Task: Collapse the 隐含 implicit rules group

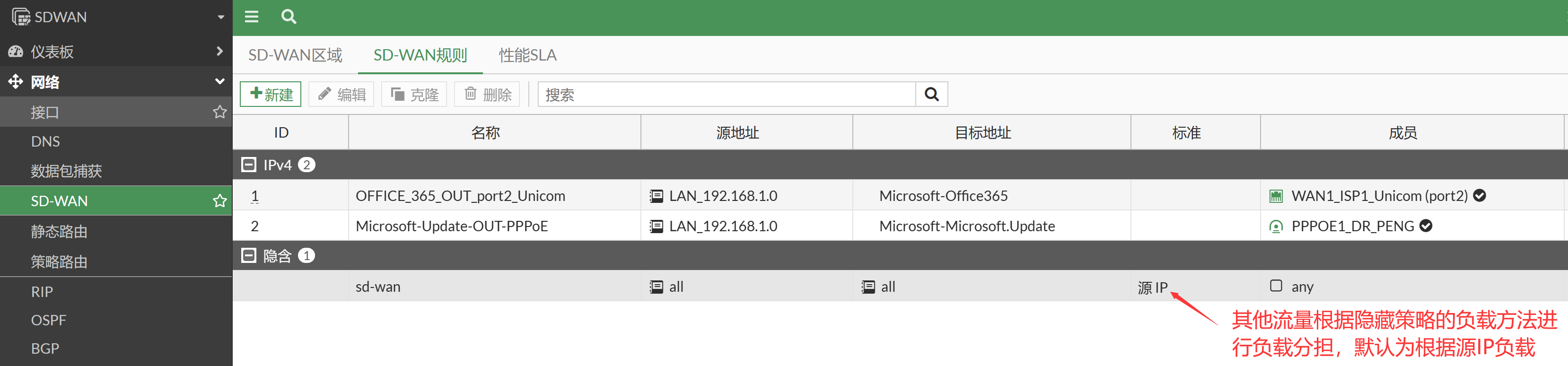Action: (248, 256)
